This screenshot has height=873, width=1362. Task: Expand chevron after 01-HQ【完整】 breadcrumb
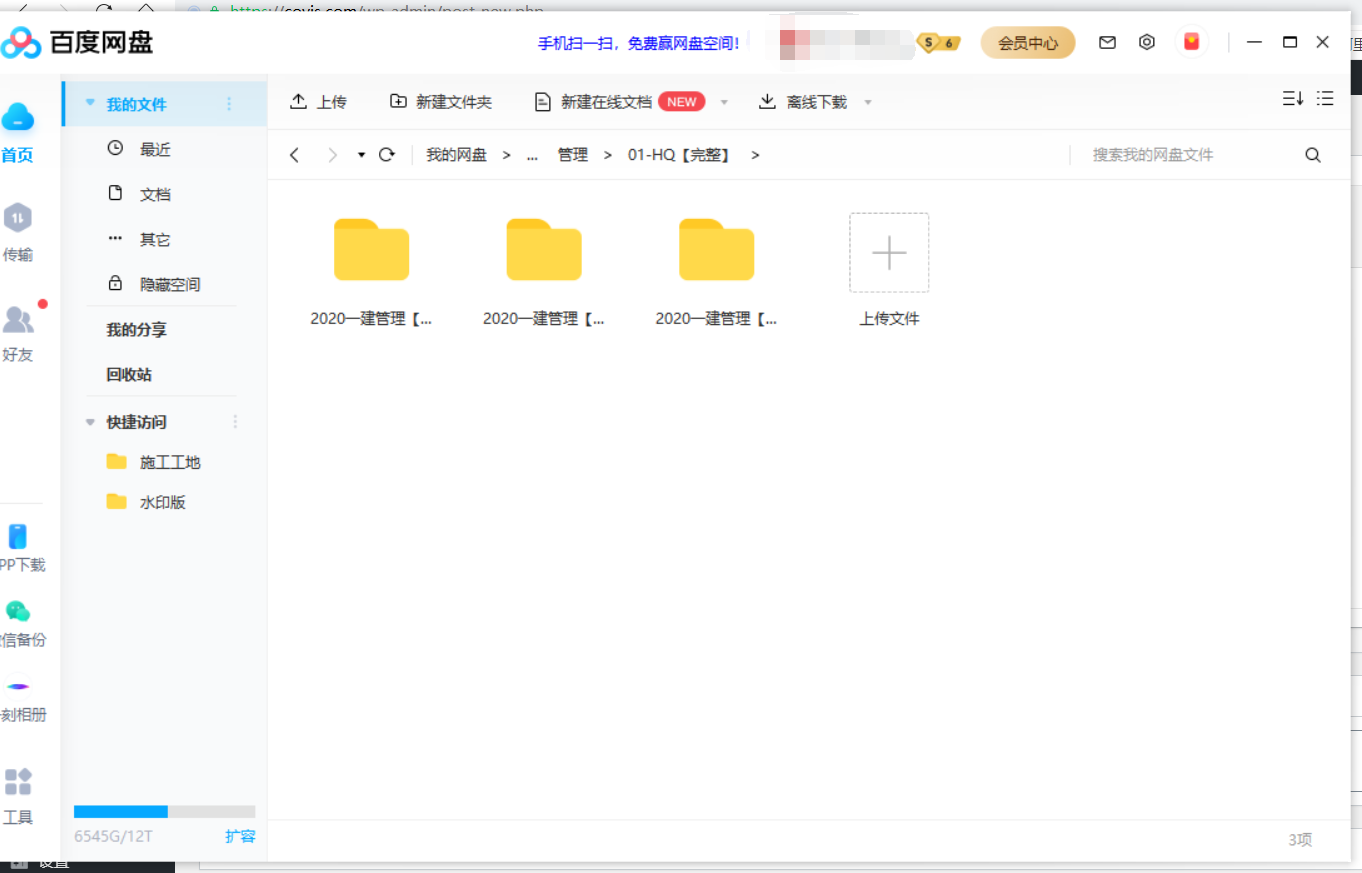755,155
